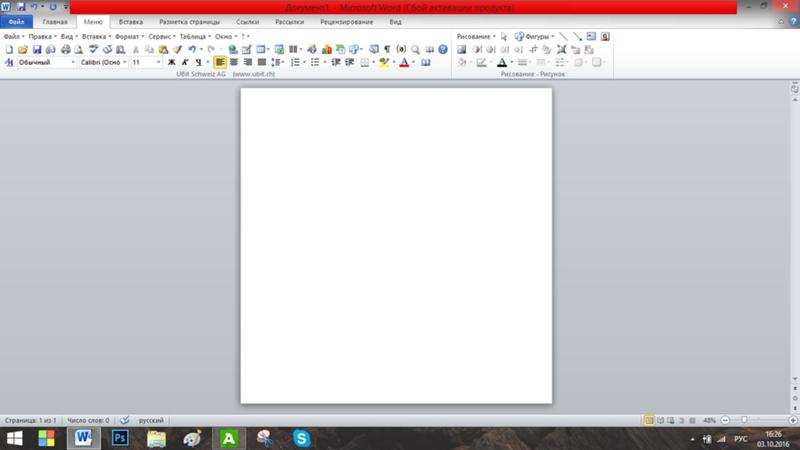Click the Число слов word count
This screenshot has height=450, width=800.
click(88, 421)
